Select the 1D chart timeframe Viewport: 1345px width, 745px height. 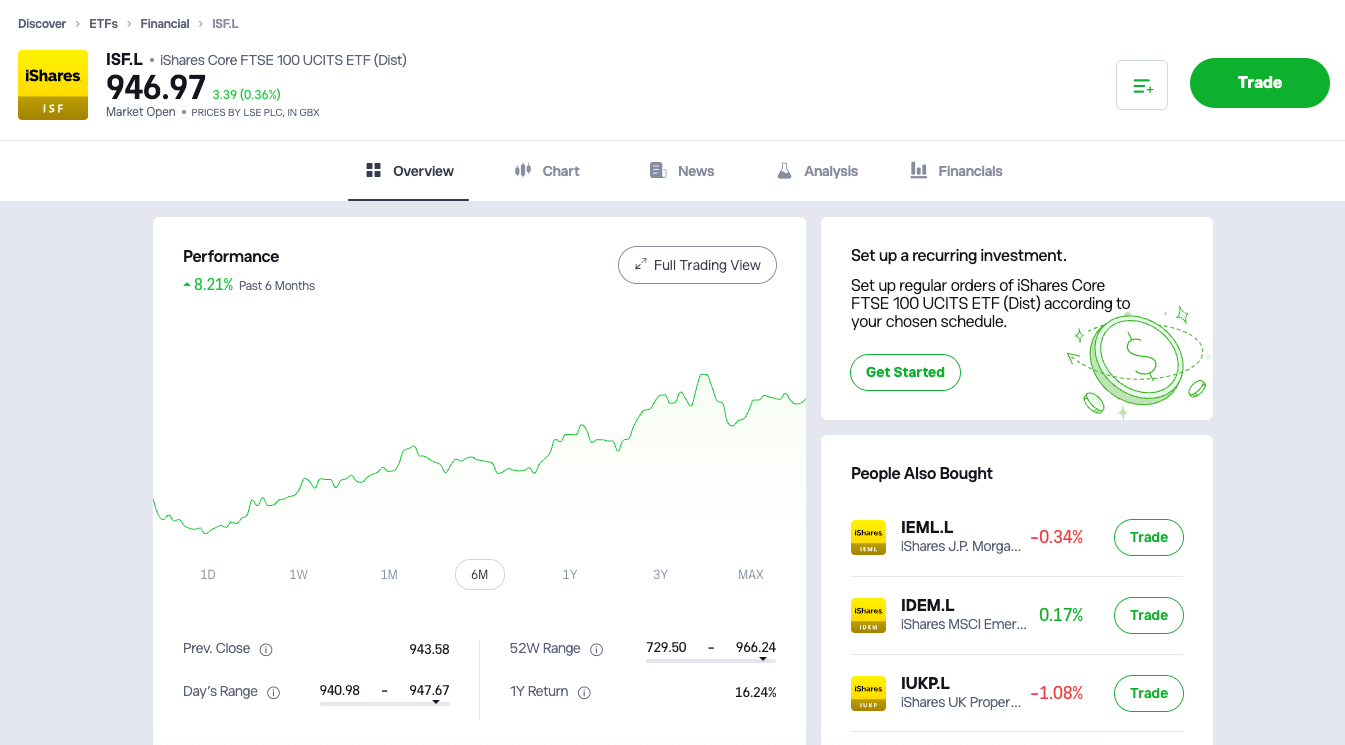click(x=207, y=574)
